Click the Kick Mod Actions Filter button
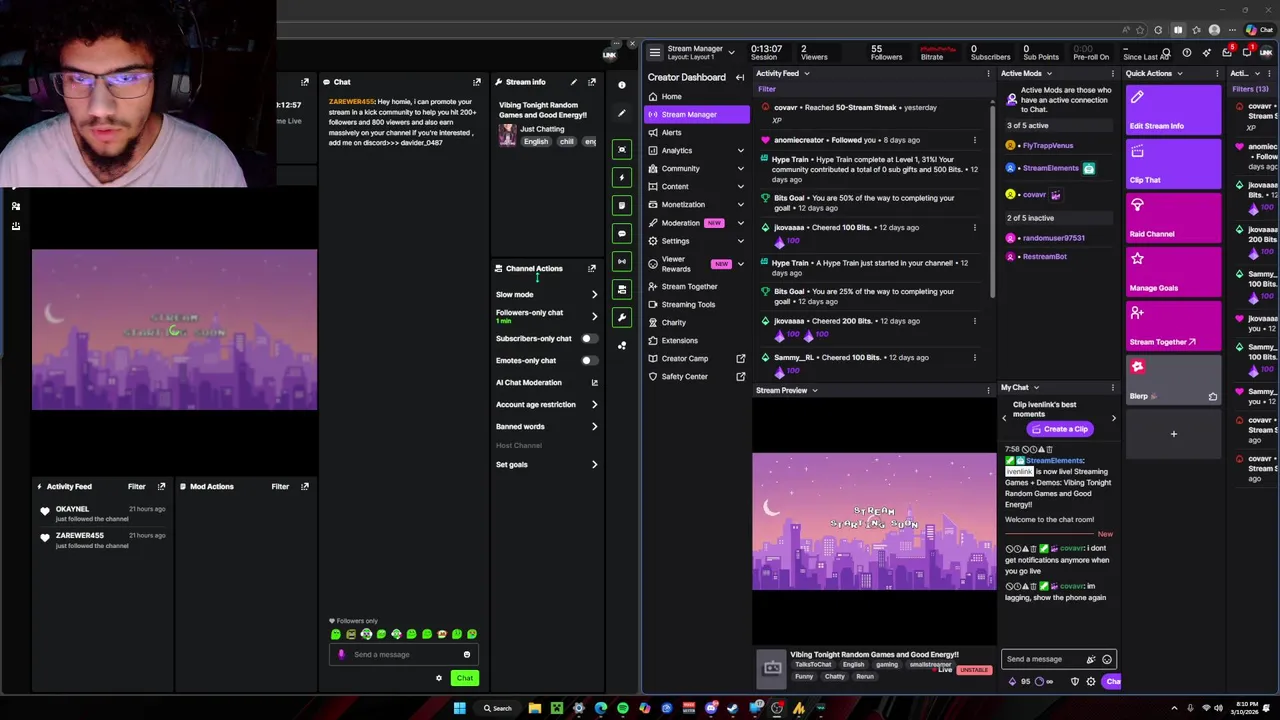This screenshot has height=720, width=1280. (280, 487)
